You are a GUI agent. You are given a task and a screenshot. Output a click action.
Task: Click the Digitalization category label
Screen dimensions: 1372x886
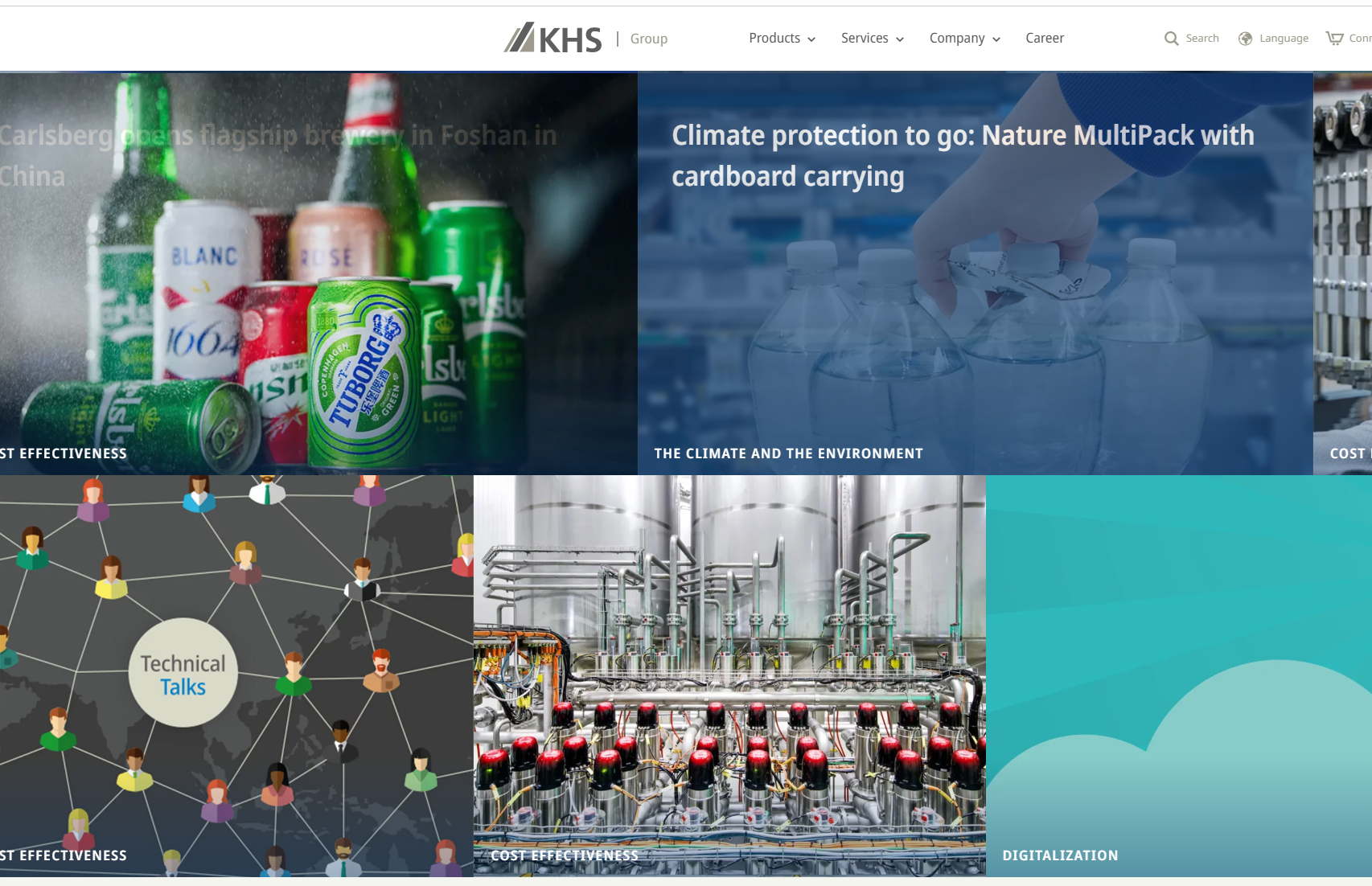pyautogui.click(x=1059, y=855)
